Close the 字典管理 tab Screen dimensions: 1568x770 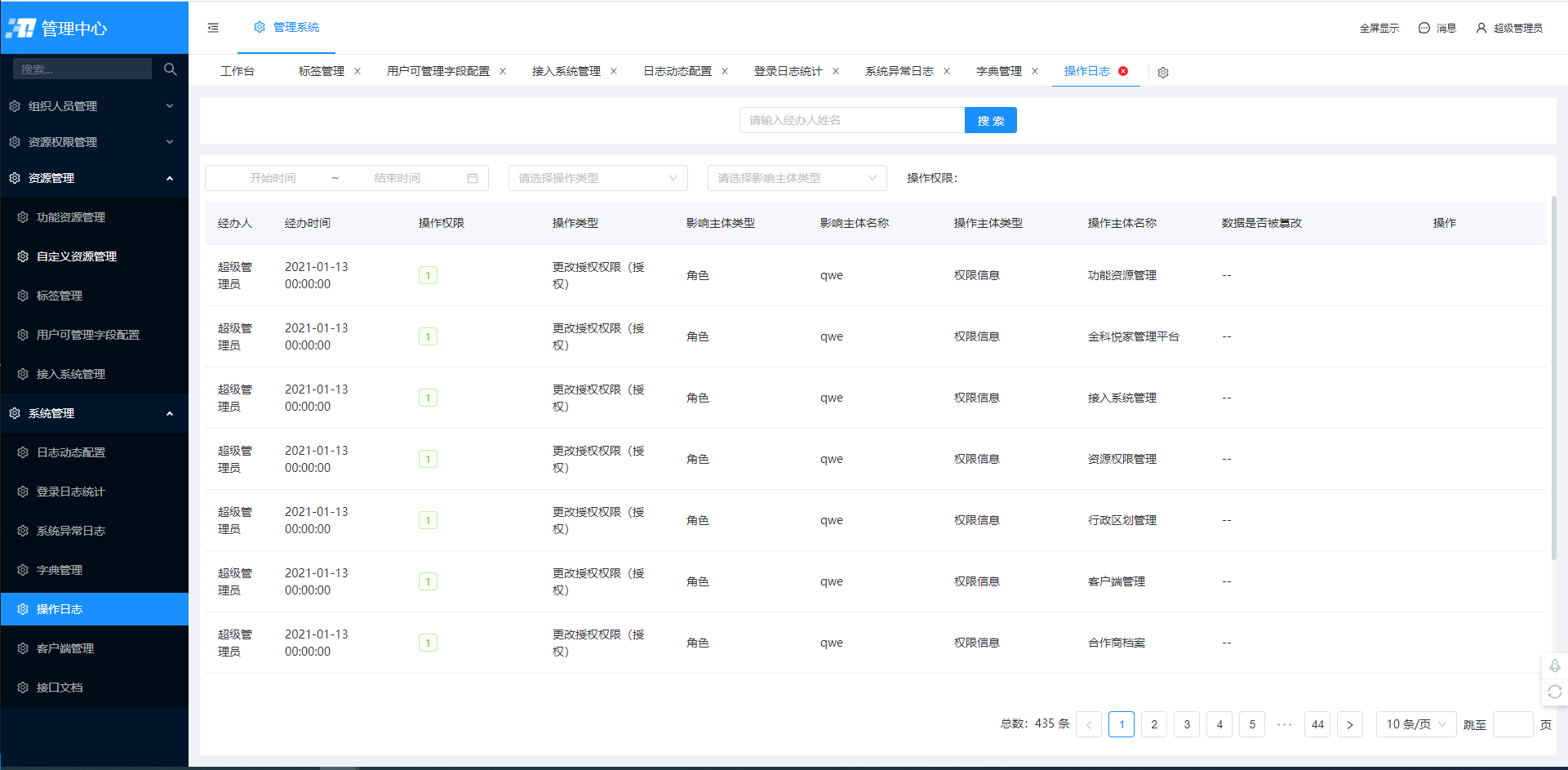click(x=1035, y=71)
